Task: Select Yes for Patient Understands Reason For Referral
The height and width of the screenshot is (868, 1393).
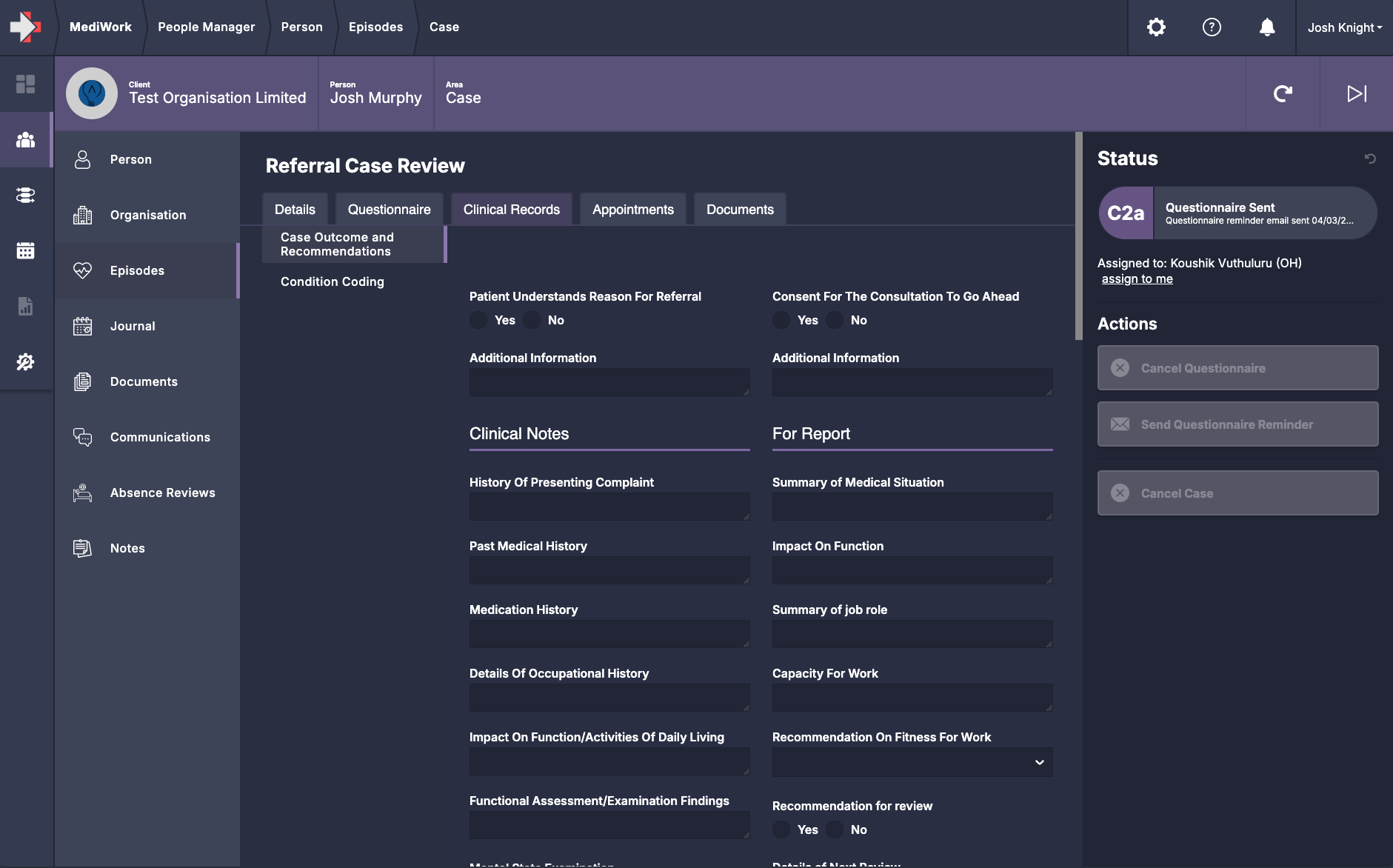Action: 479,320
